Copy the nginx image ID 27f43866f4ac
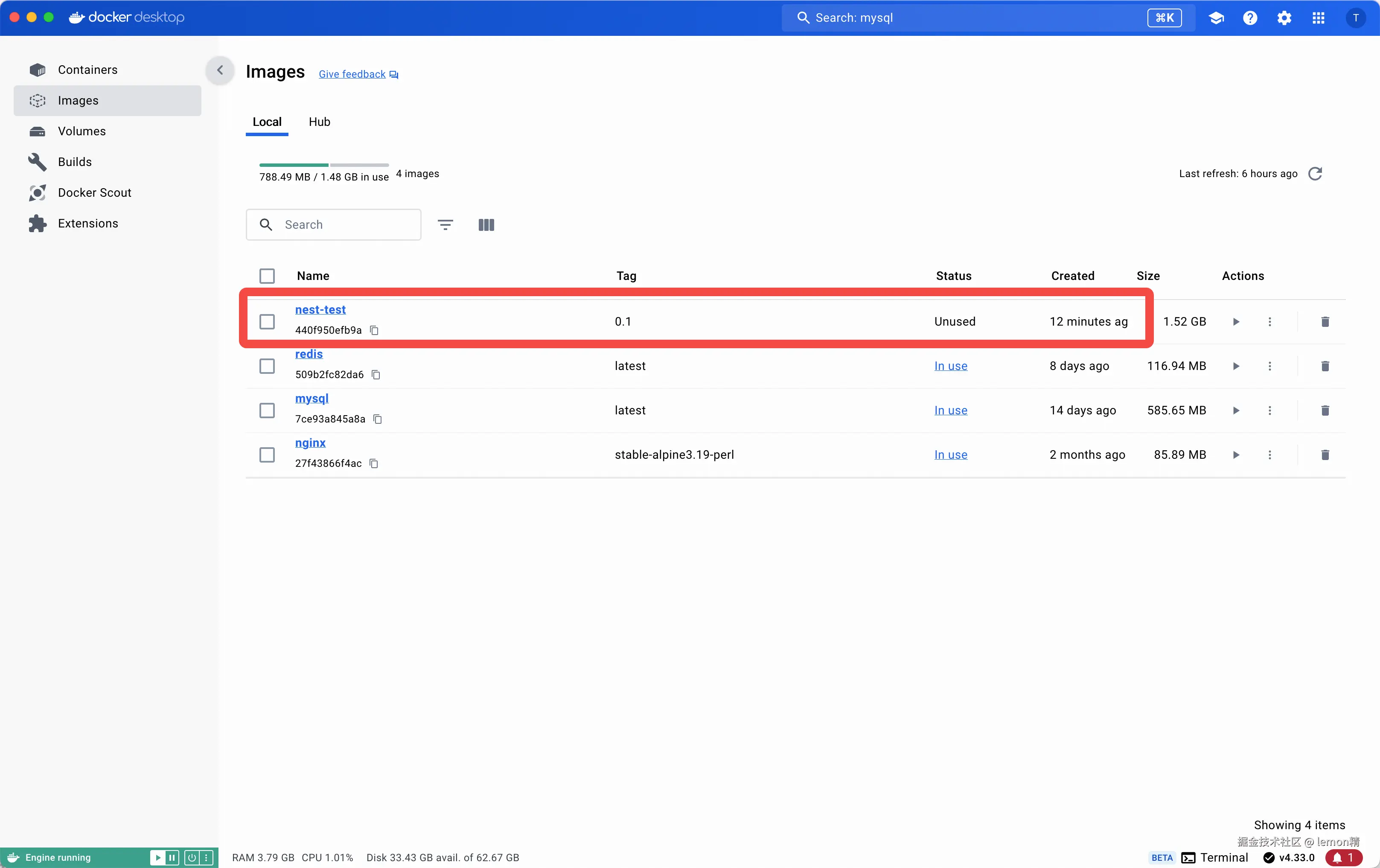 click(x=374, y=463)
